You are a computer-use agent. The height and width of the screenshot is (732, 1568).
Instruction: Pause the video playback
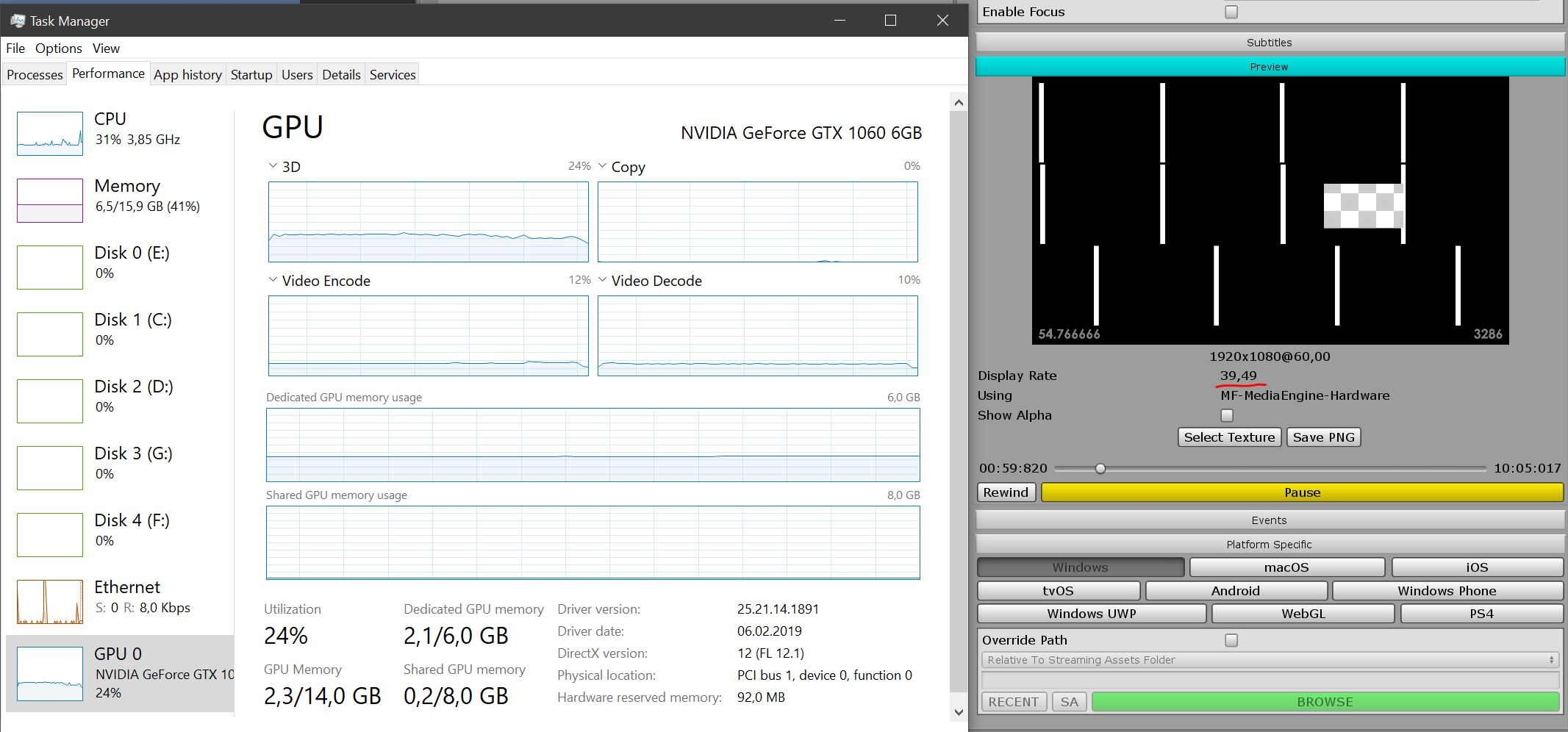[1302, 492]
